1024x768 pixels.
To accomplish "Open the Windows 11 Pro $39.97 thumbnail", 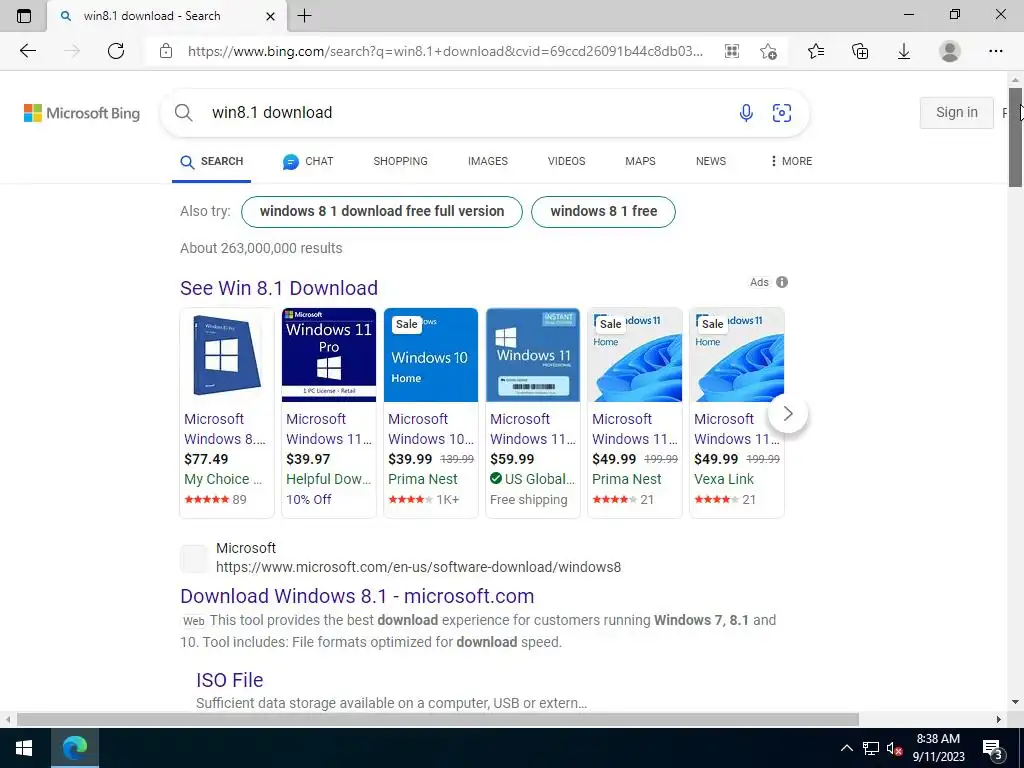I will click(329, 355).
